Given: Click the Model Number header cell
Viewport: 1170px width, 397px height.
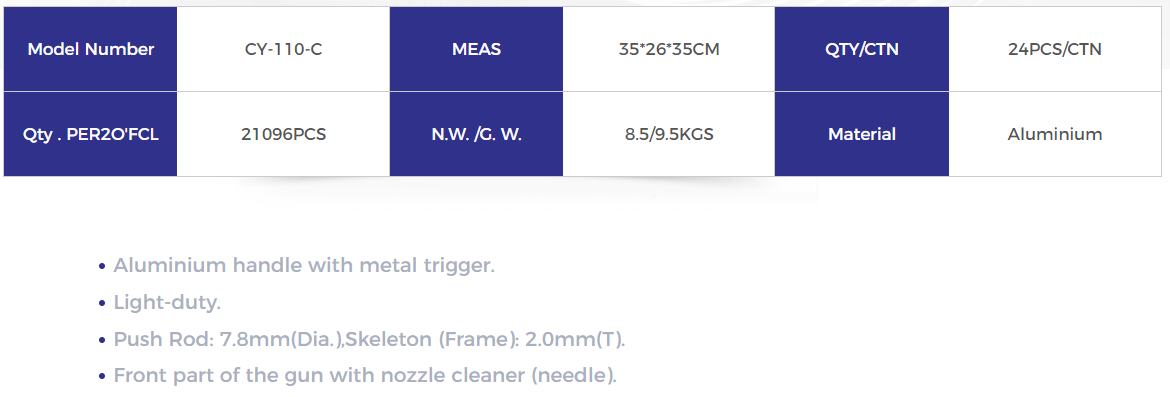Looking at the screenshot, I should click(x=90, y=49).
